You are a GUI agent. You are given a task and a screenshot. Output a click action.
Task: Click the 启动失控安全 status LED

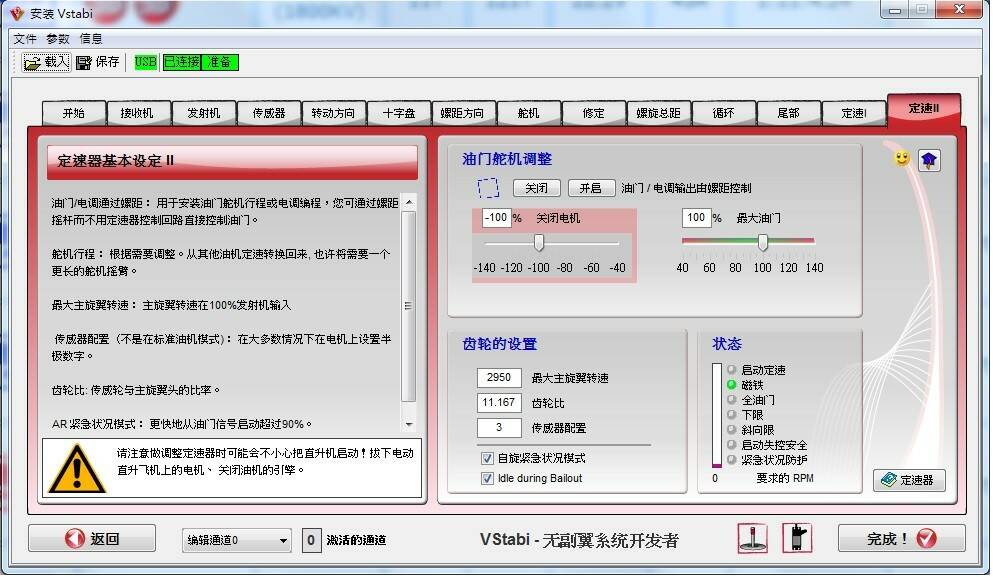[731, 445]
